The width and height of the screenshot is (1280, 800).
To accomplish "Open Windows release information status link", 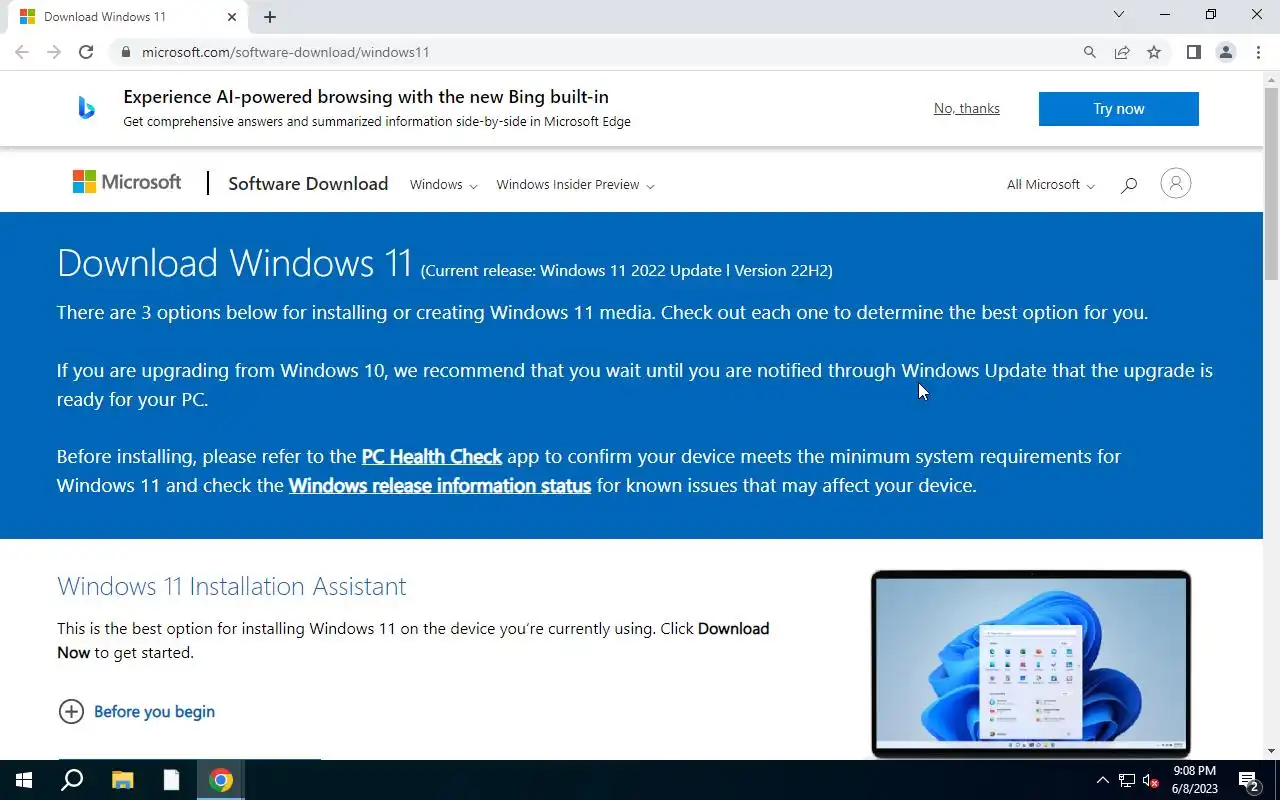I will [440, 485].
